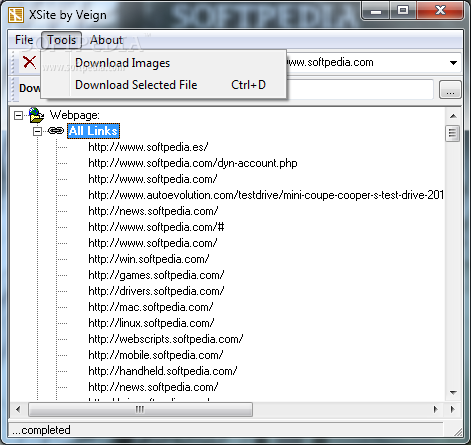Click the vertical scrollbar thumb
Screen dimensions: 471x445
pyautogui.click(x=453, y=133)
